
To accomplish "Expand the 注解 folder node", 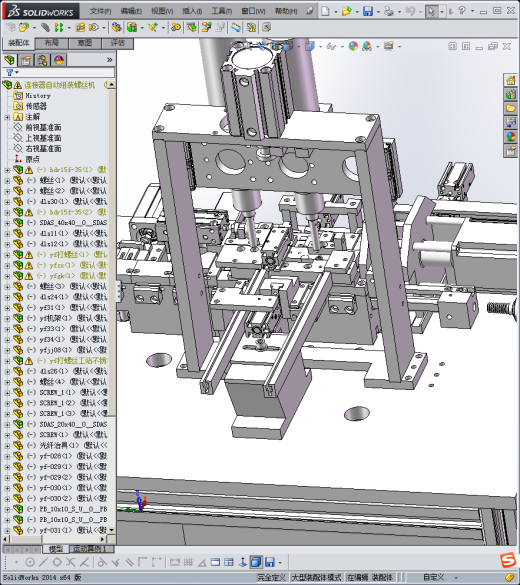I will point(7,117).
